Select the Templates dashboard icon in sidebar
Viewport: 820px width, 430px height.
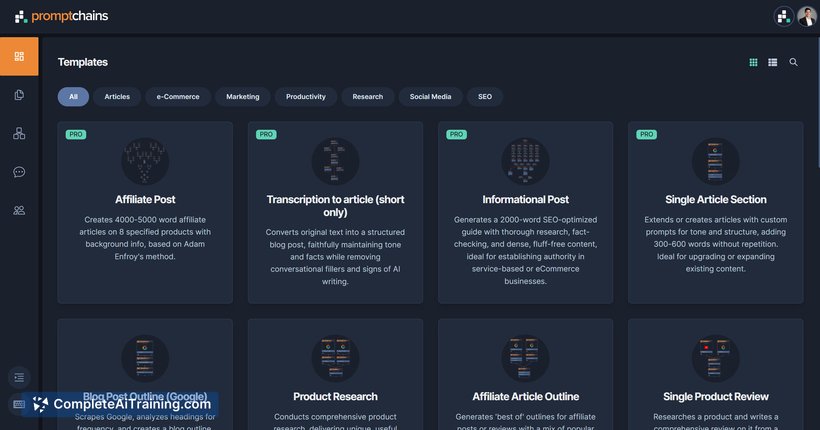(19, 56)
